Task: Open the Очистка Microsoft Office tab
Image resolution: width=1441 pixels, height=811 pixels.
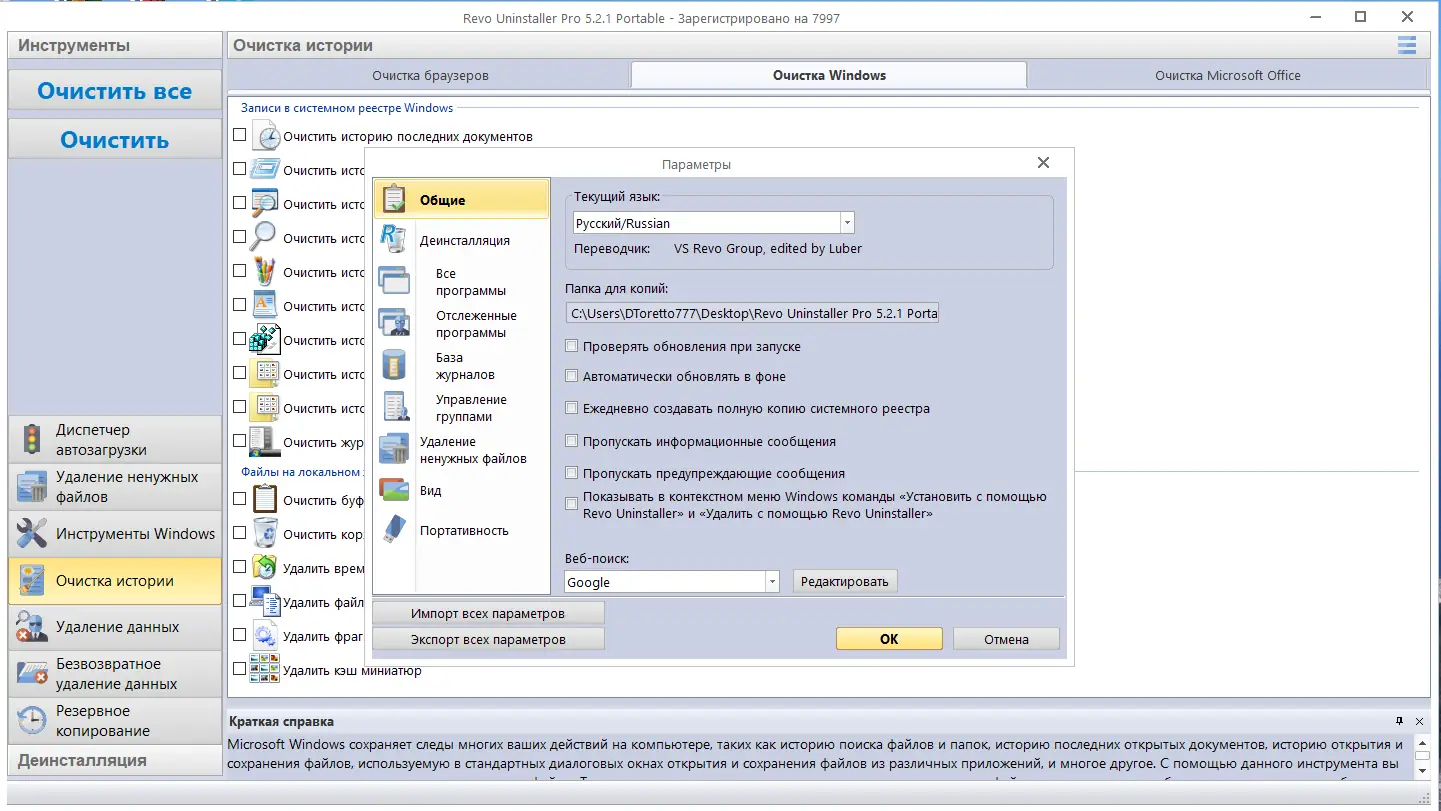Action: (x=1227, y=74)
